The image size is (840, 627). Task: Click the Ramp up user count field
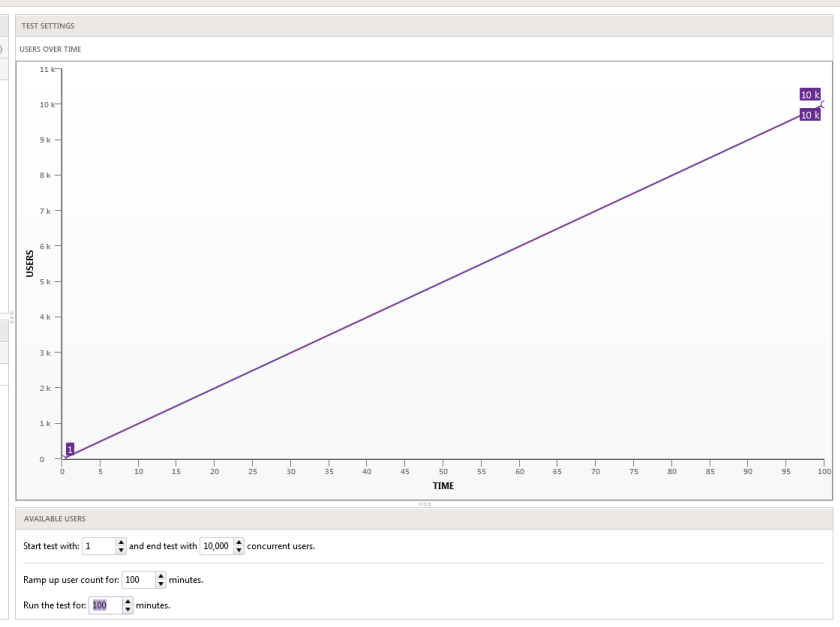[139, 580]
